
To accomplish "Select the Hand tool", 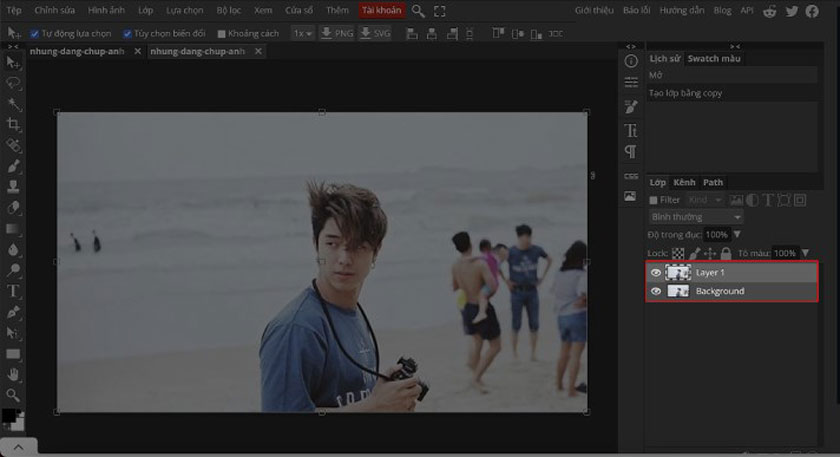I will click(13, 374).
